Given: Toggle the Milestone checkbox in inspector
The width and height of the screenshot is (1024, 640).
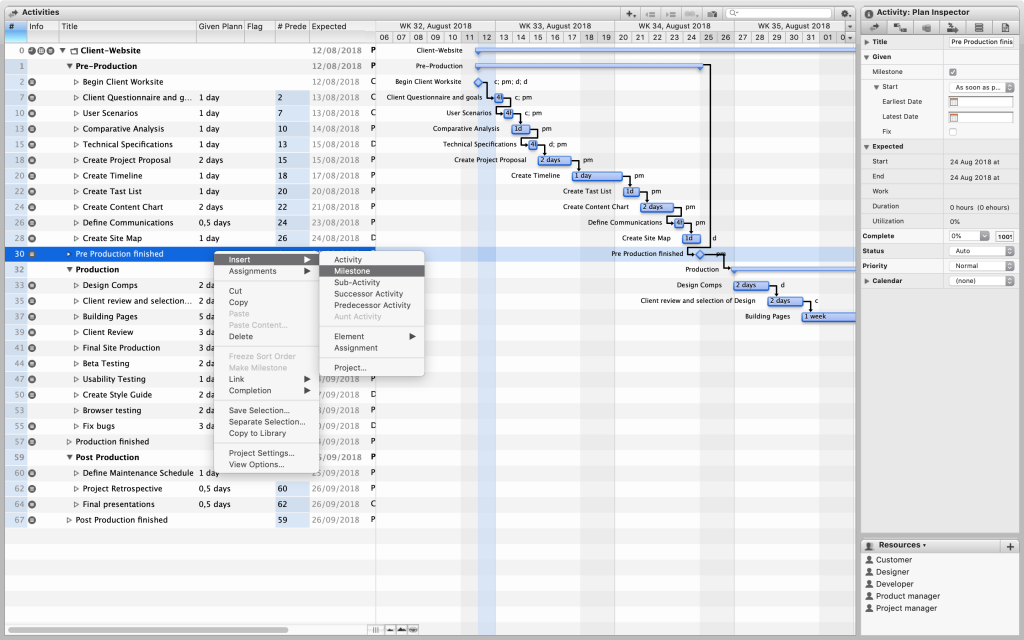Looking at the screenshot, I should point(953,72).
